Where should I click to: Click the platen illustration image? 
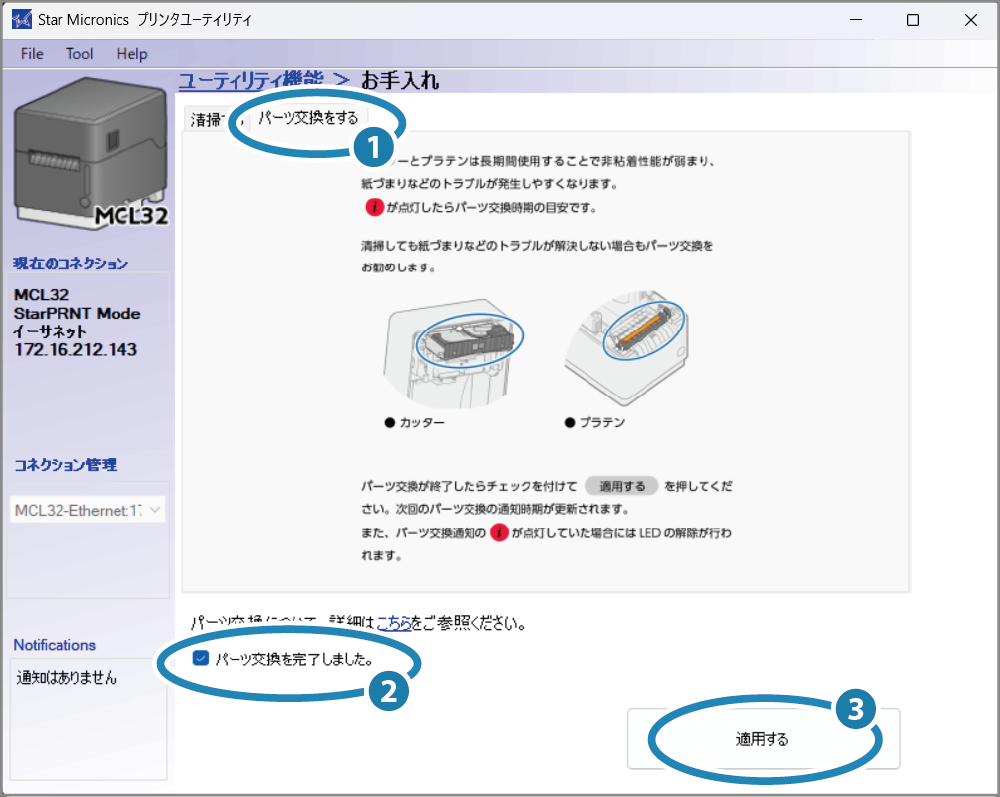628,347
